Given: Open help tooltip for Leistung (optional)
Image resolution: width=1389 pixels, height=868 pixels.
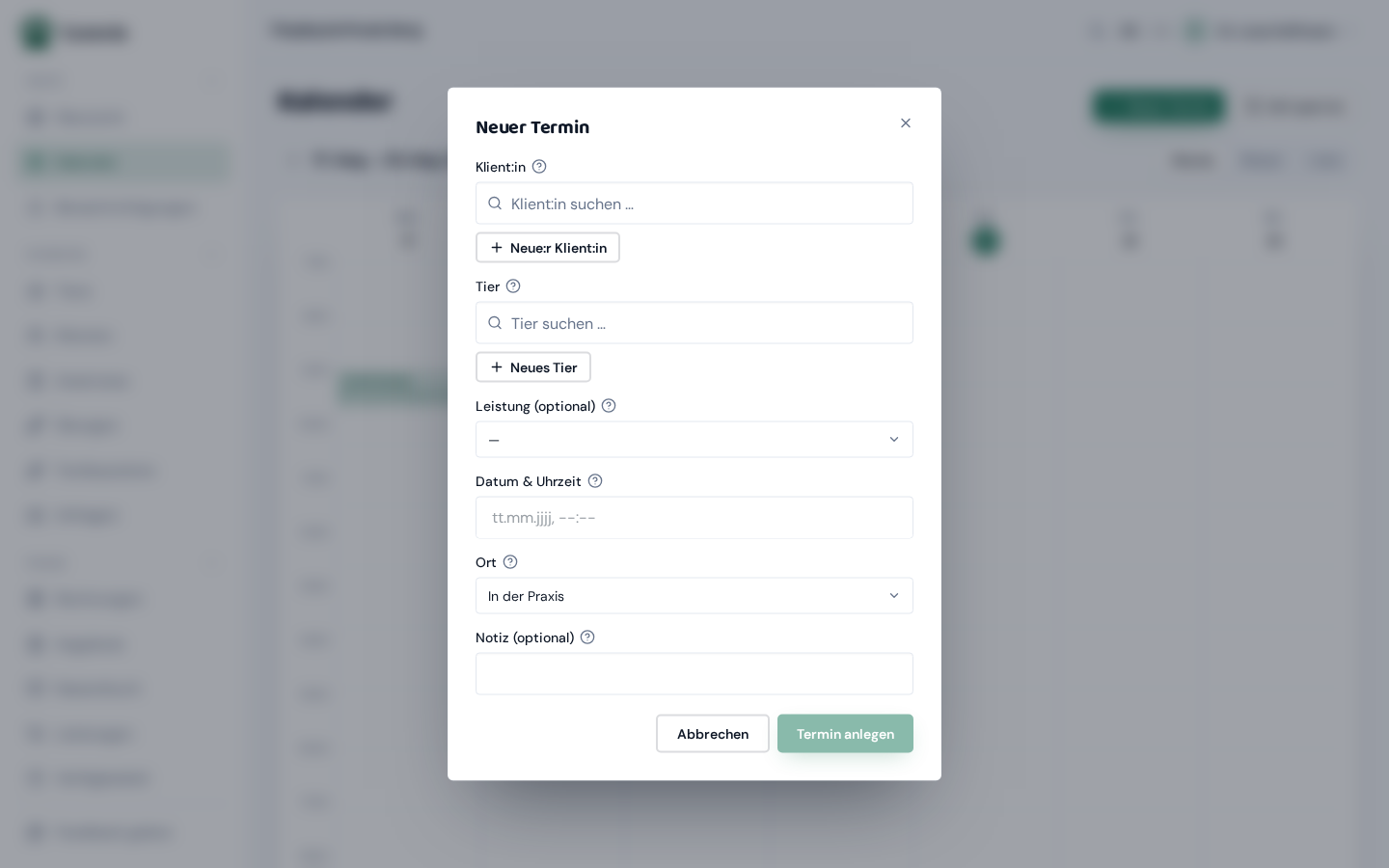Looking at the screenshot, I should pyautogui.click(x=609, y=406).
